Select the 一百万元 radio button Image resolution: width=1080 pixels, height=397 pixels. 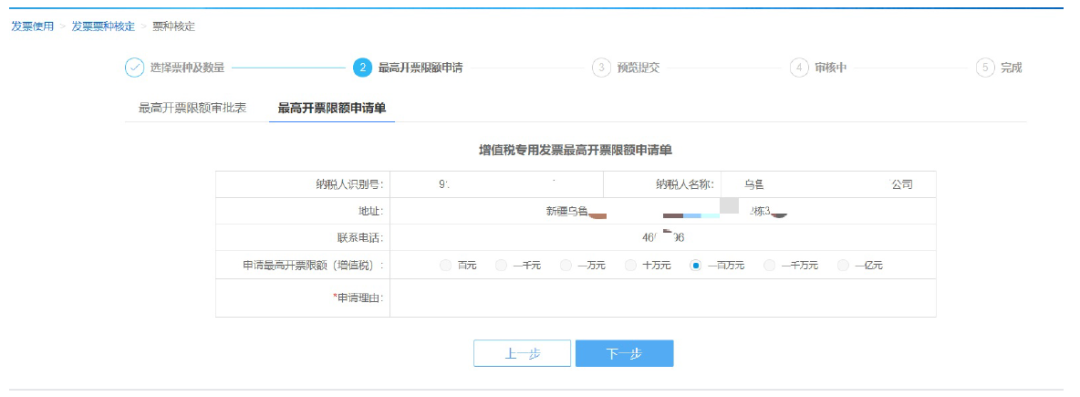click(696, 265)
